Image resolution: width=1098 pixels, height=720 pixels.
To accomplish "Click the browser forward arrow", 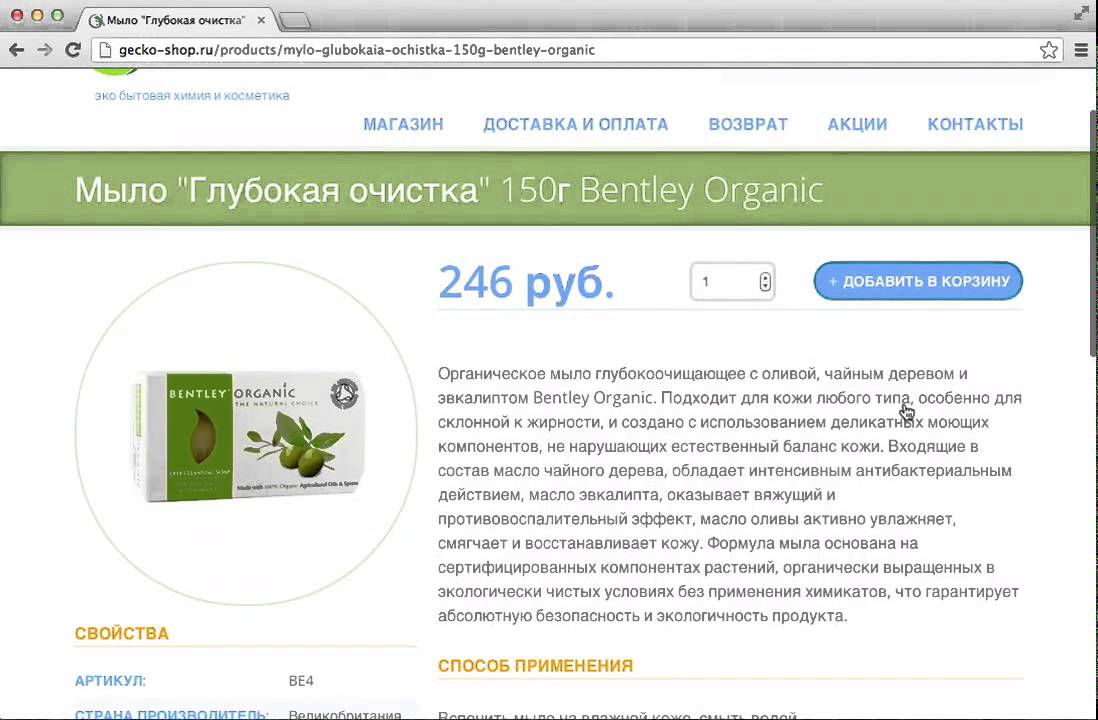I will [45, 50].
